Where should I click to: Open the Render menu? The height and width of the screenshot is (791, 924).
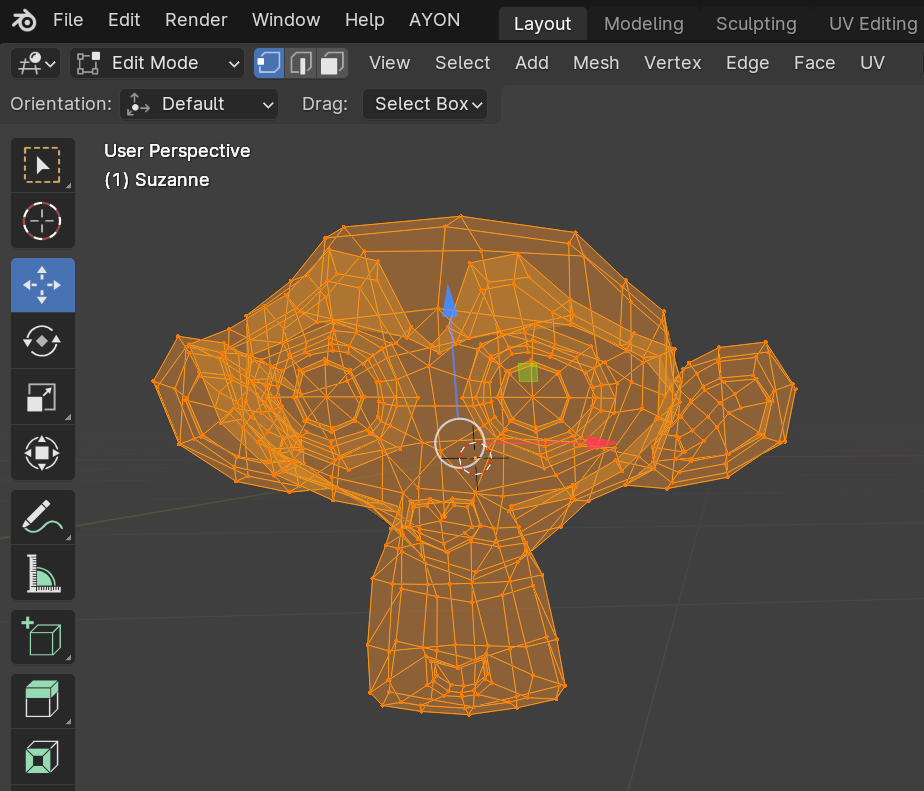coord(196,20)
